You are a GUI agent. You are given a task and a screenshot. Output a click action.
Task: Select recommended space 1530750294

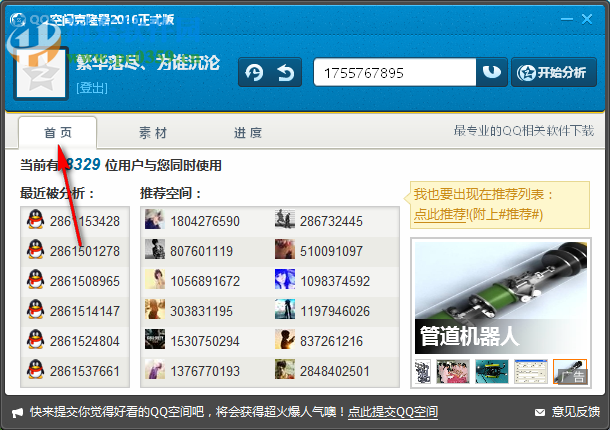click(205, 341)
